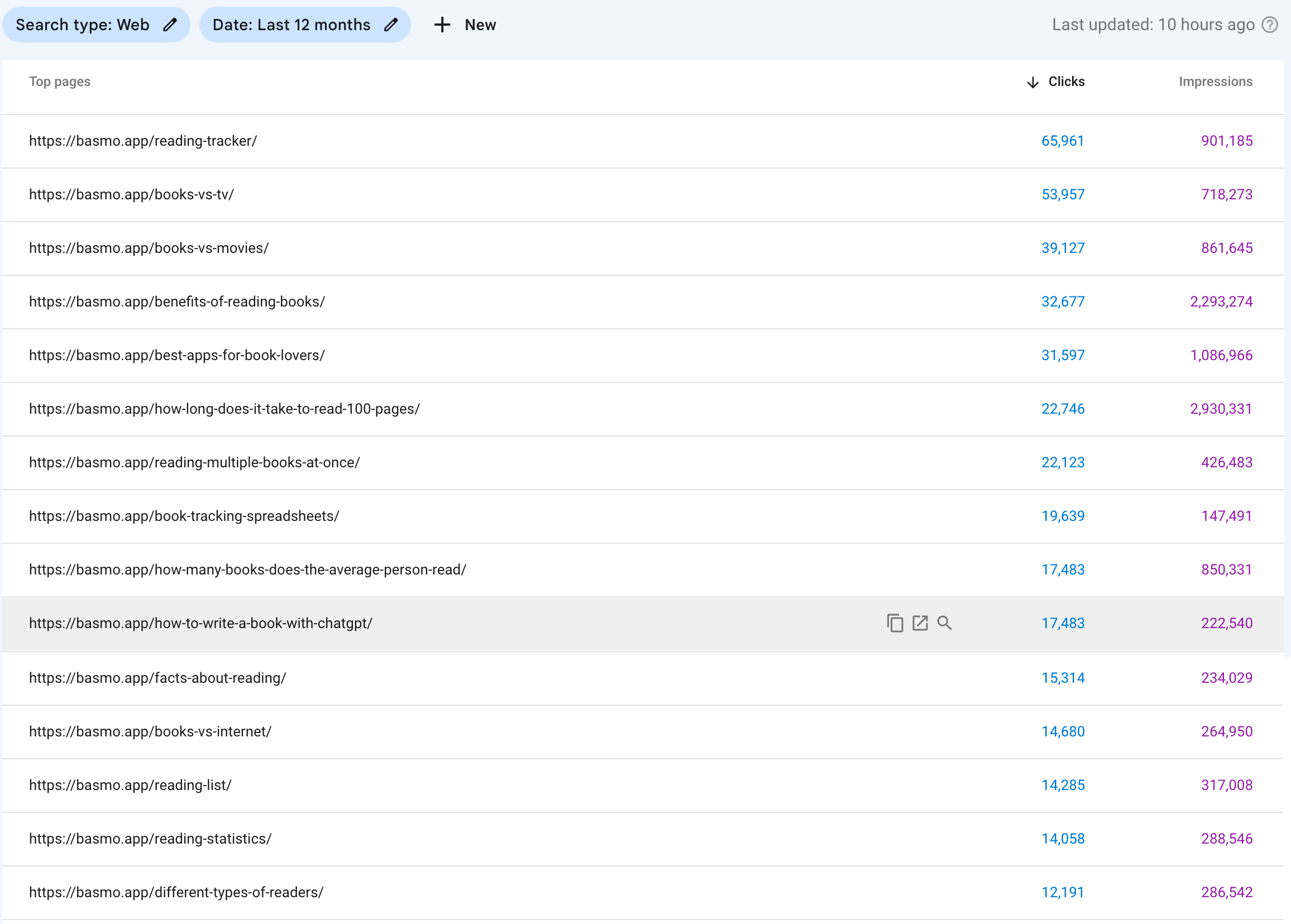
Task: Click the 32,677 clicks value
Action: [x=1063, y=301]
